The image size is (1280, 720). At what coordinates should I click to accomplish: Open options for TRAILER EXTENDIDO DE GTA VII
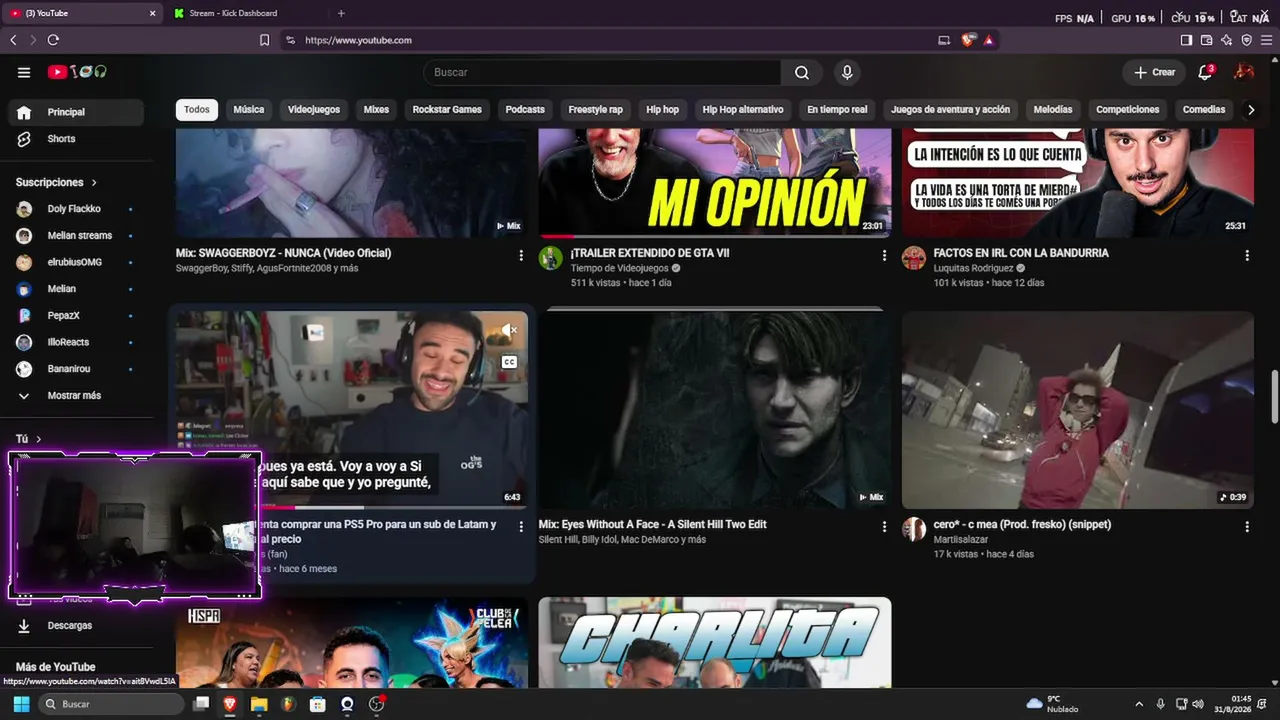point(884,256)
